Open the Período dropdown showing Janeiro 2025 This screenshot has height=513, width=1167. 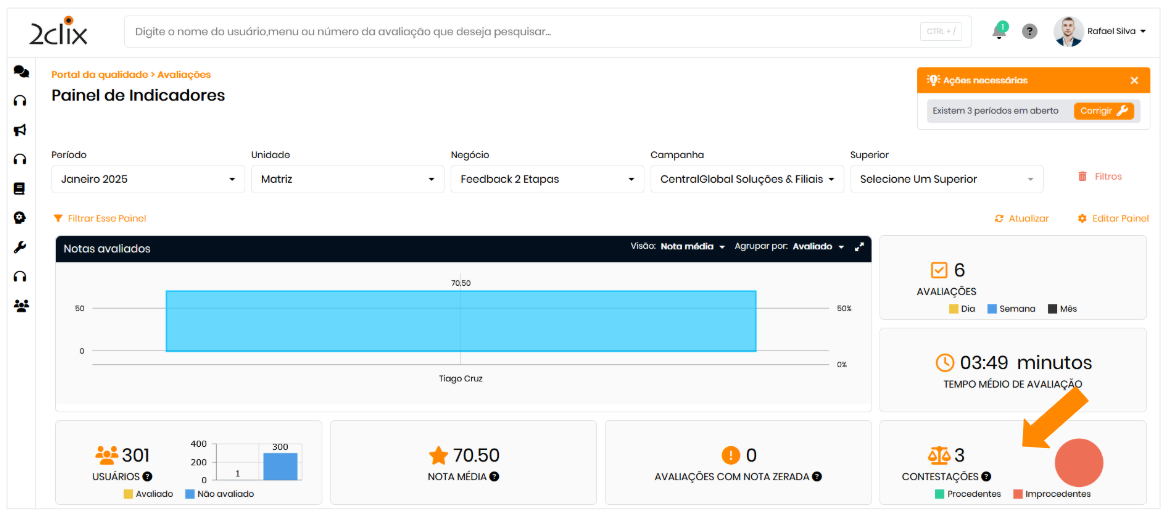coord(147,179)
